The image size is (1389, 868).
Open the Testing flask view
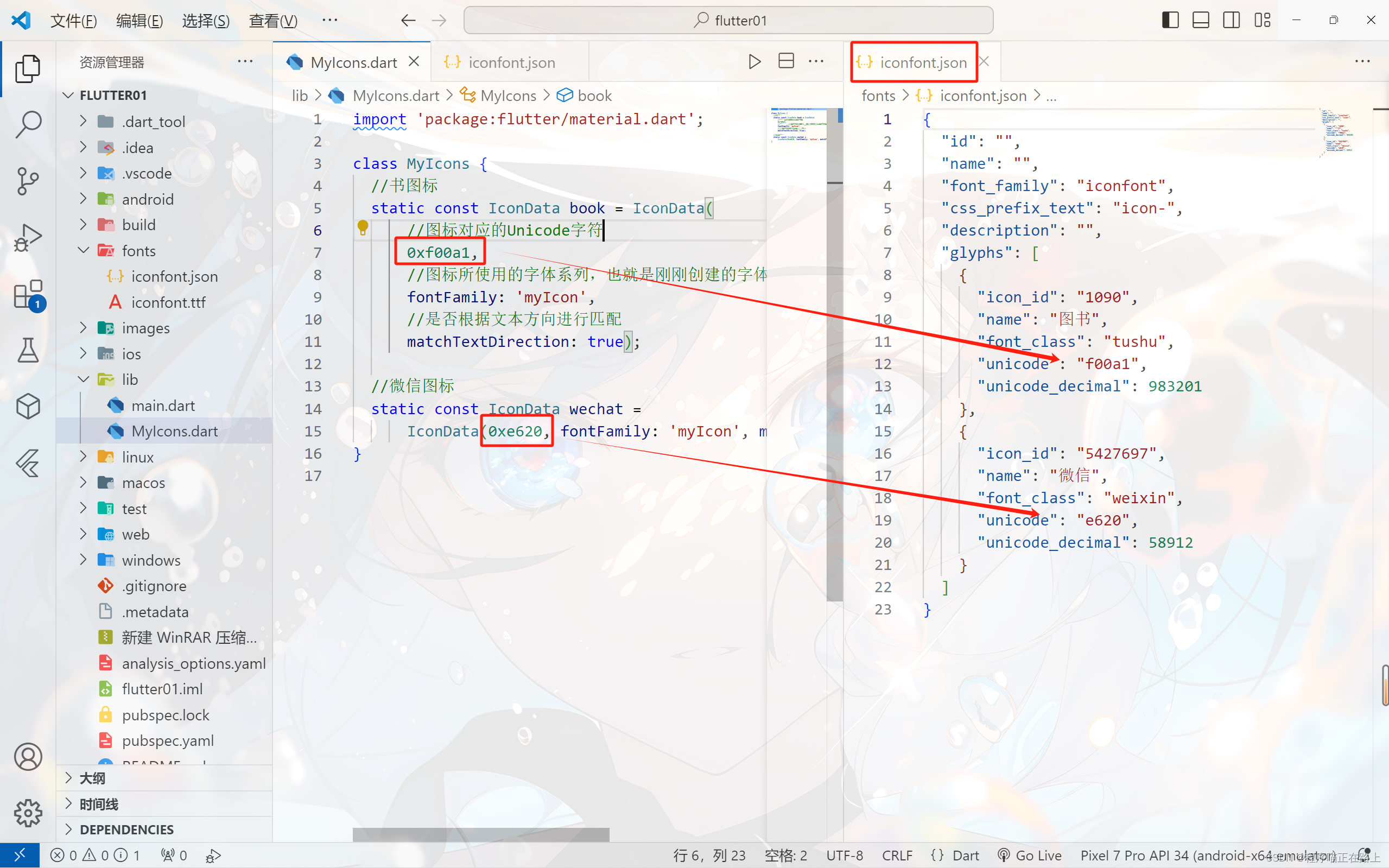coord(28,350)
